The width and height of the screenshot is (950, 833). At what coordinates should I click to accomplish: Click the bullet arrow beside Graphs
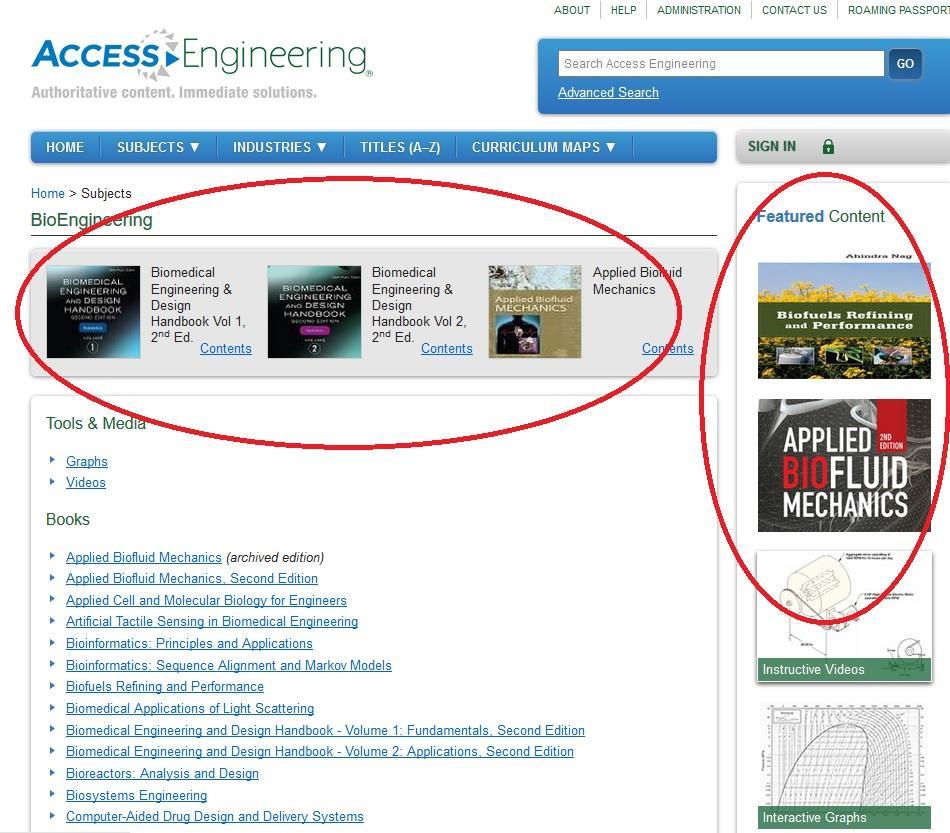[53, 460]
